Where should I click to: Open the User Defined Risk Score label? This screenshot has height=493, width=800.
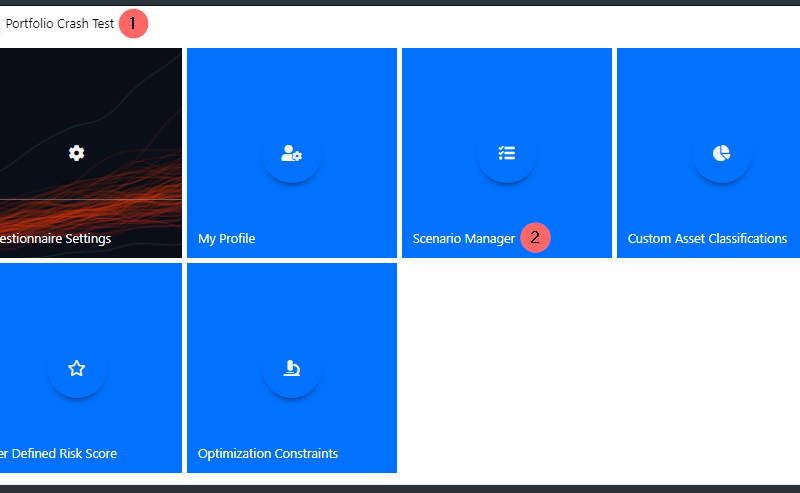(x=58, y=454)
